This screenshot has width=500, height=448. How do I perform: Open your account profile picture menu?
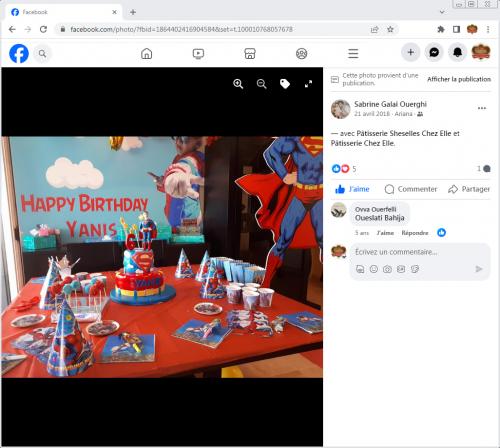point(481,52)
